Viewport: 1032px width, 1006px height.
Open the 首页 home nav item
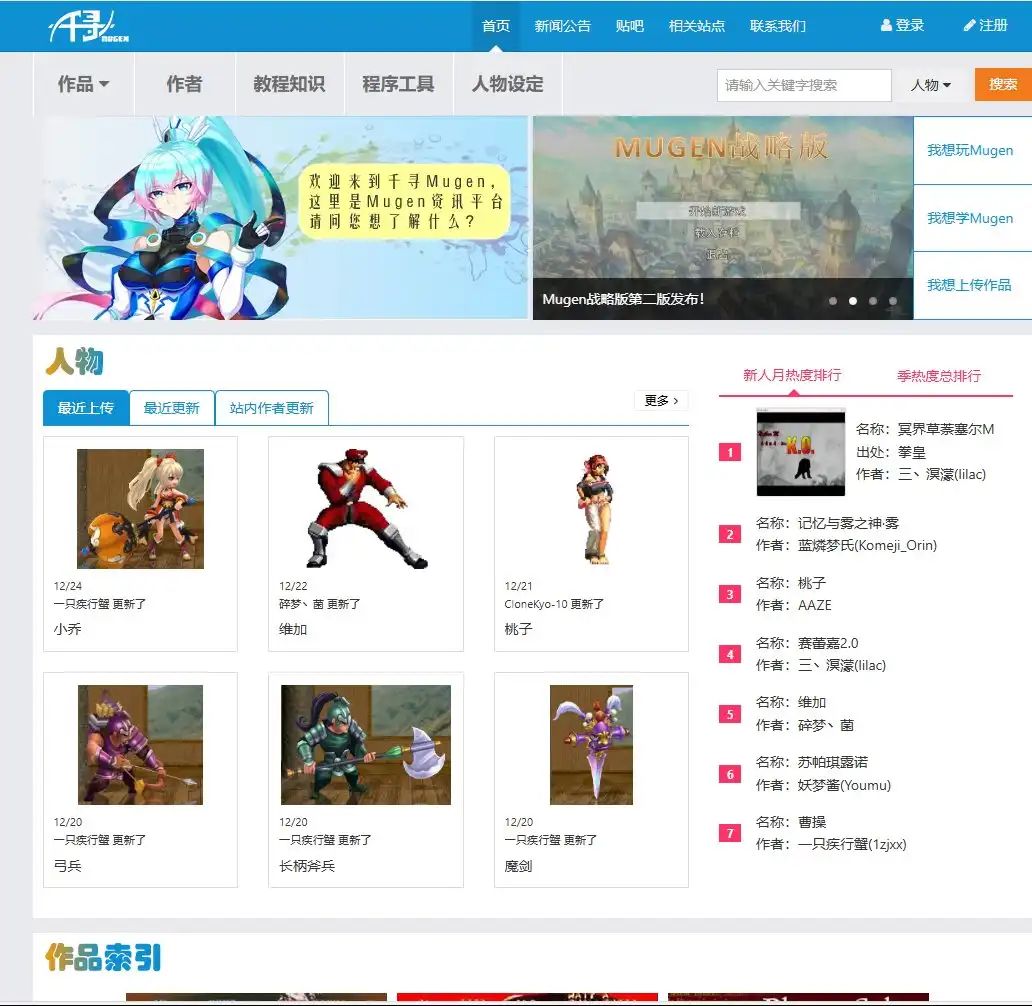[x=496, y=26]
